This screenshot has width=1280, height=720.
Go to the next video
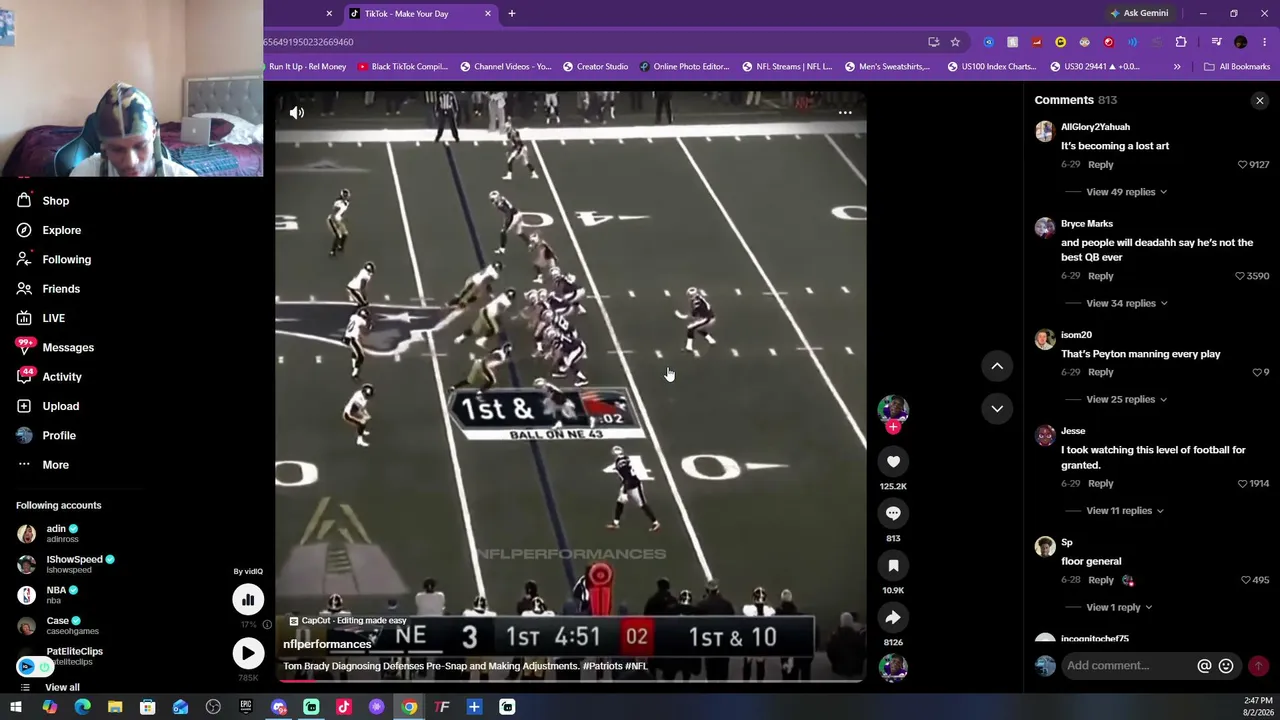997,408
